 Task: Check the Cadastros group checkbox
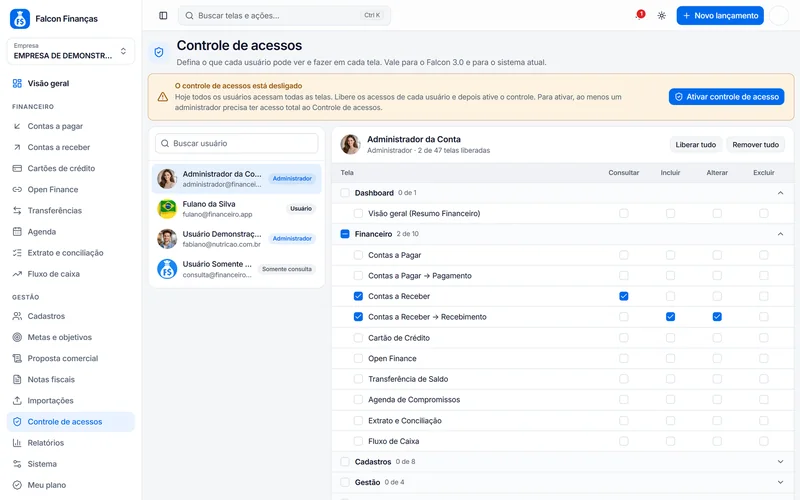pyautogui.click(x=345, y=462)
